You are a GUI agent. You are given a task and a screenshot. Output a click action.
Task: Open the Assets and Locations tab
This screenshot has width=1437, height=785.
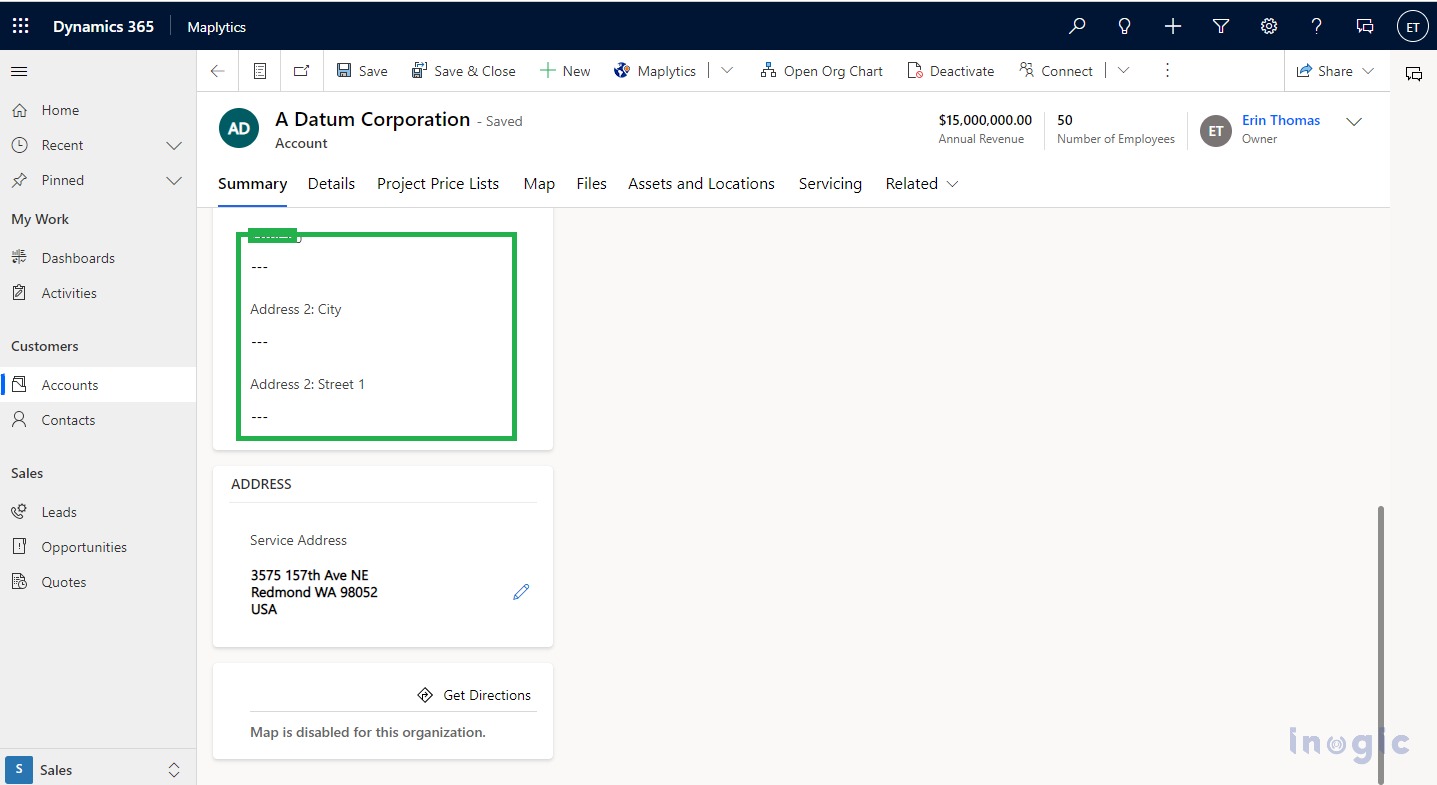[701, 184]
